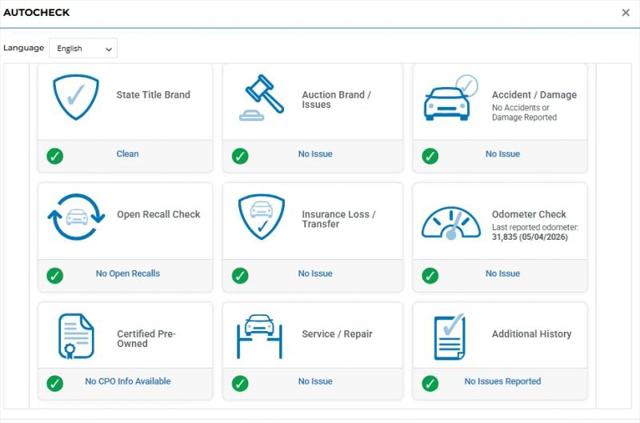Image resolution: width=640 pixels, height=423 pixels.
Task: Open the No CPO Info Available link
Action: (128, 381)
